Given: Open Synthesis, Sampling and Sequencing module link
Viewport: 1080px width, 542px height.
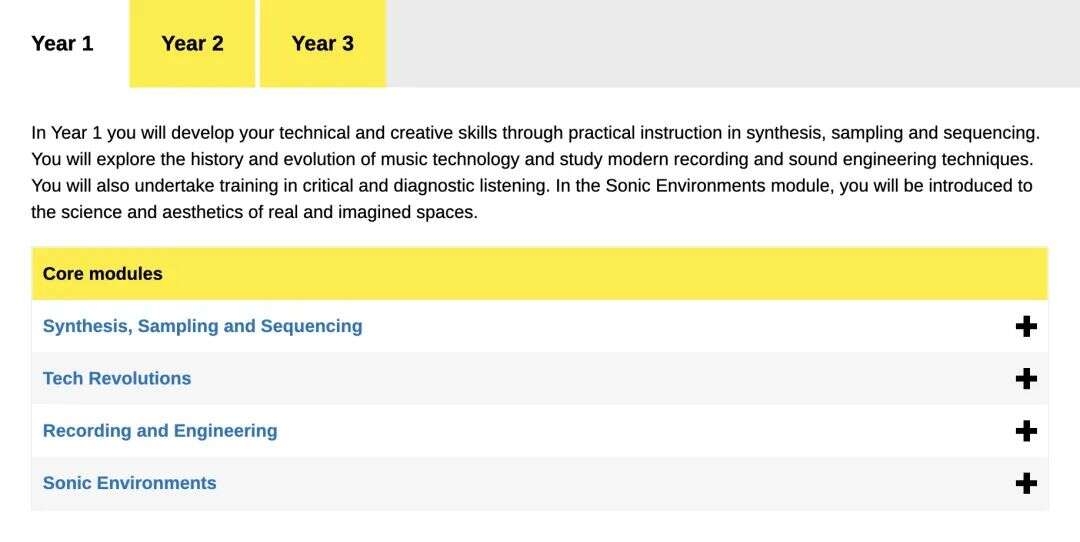Looking at the screenshot, I should click(x=202, y=327).
